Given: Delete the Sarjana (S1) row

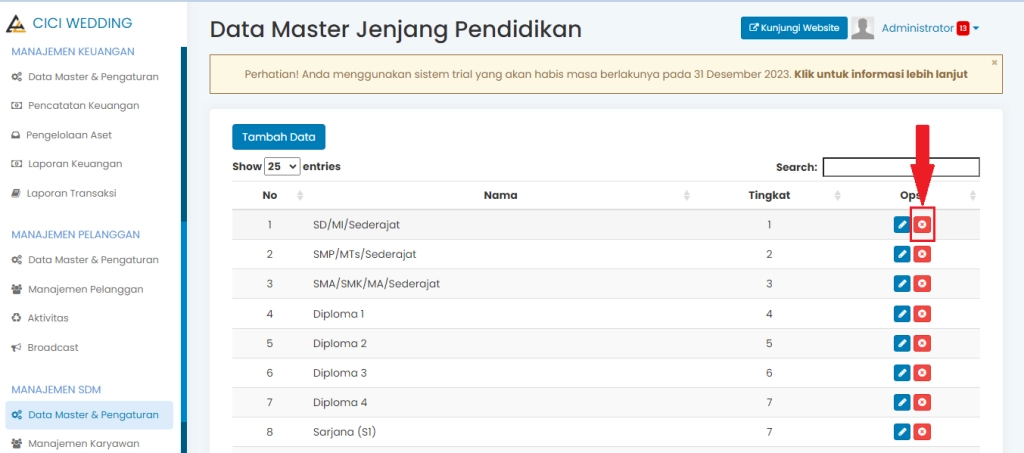Looking at the screenshot, I should pos(922,432).
